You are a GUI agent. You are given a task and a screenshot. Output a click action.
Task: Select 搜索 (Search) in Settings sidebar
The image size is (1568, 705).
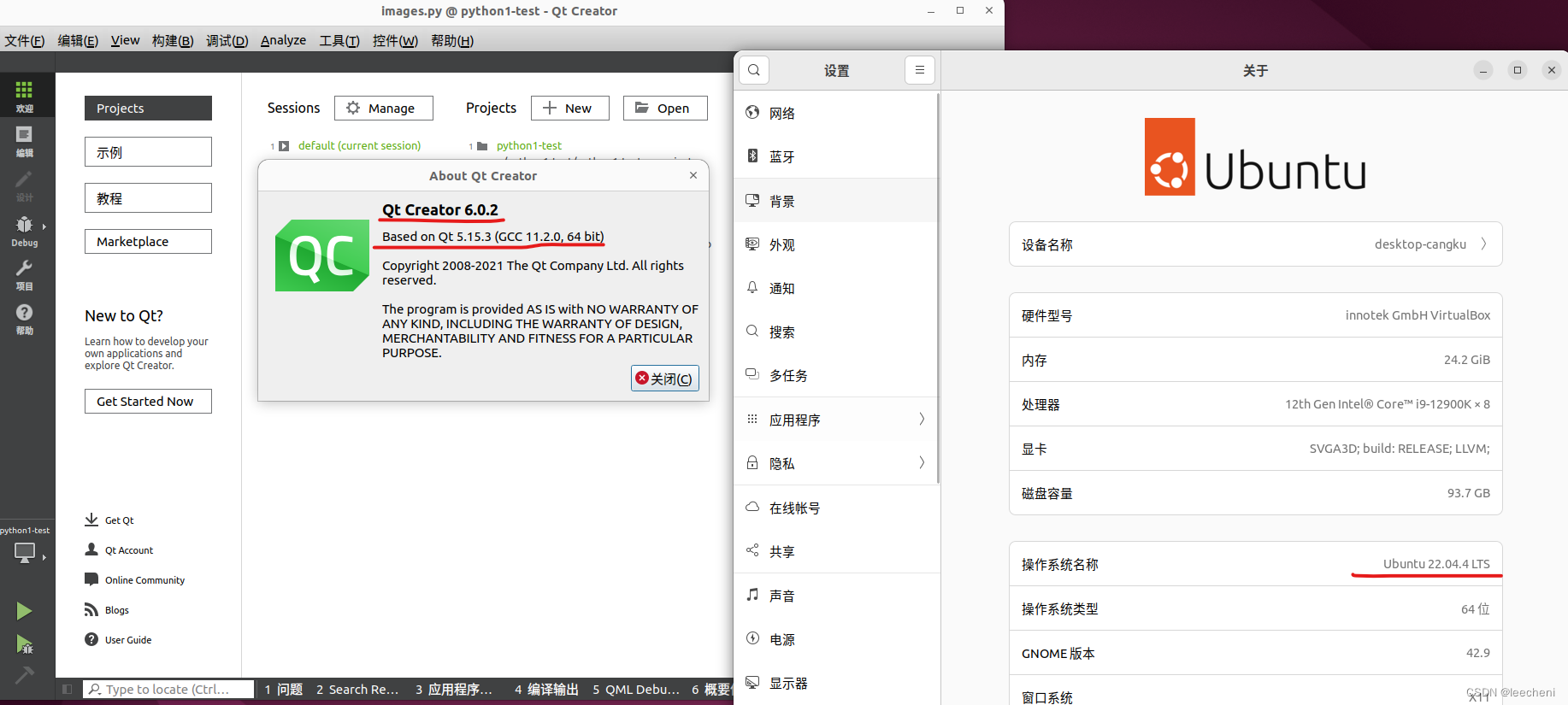[836, 332]
